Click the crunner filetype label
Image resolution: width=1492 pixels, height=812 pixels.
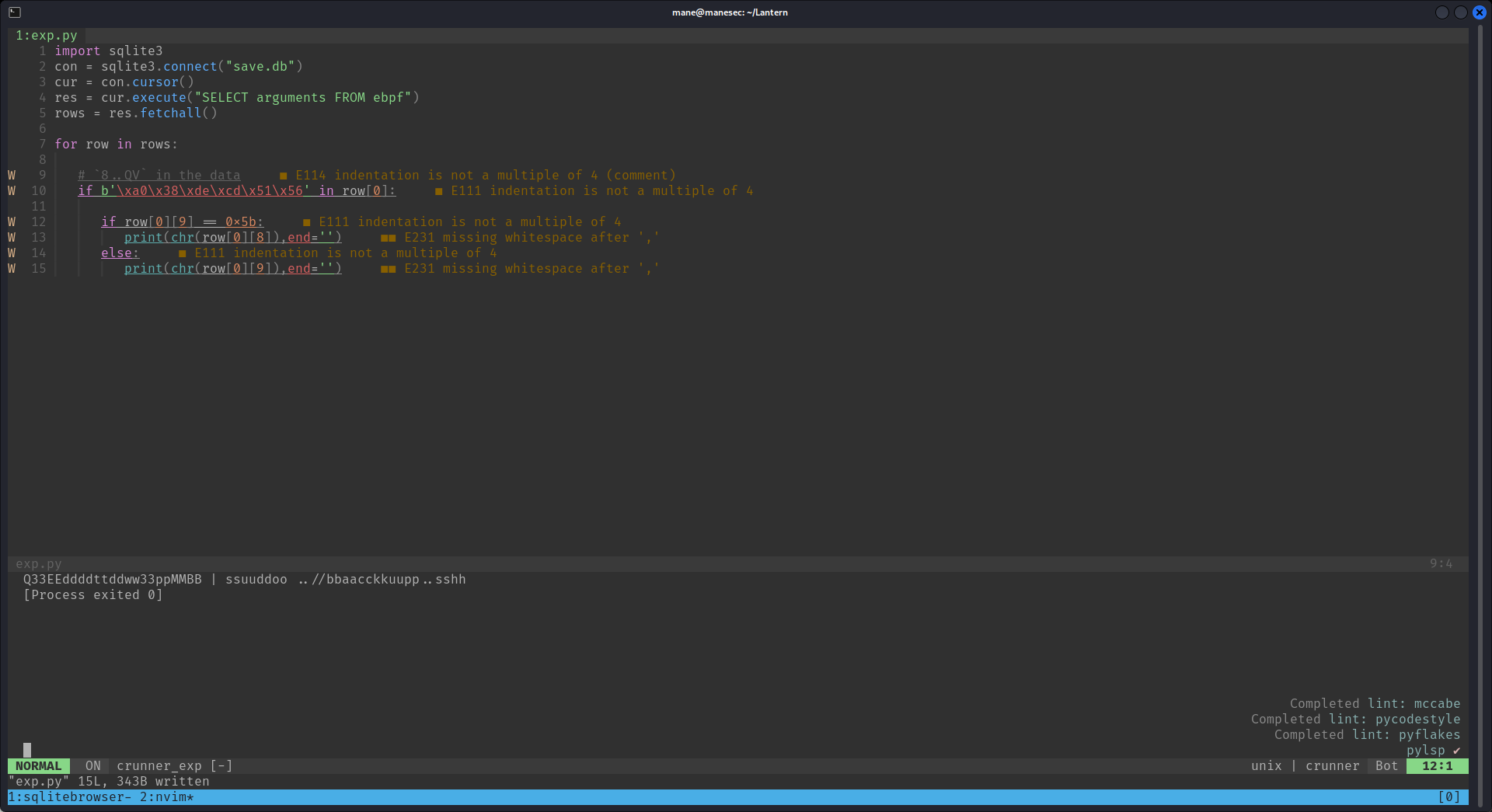pos(1333,766)
